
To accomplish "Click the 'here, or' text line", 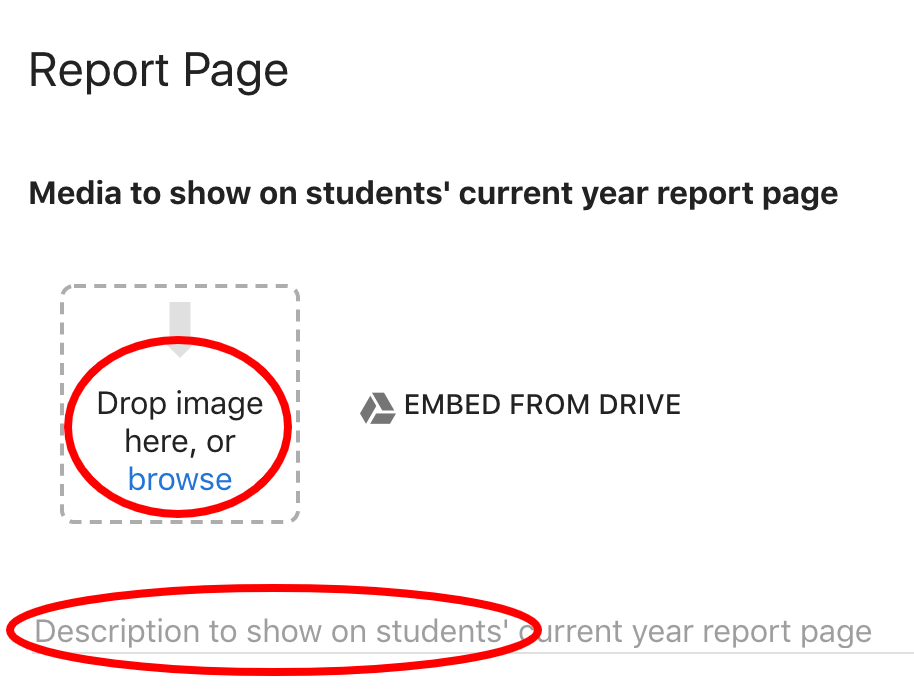I will point(180,441).
